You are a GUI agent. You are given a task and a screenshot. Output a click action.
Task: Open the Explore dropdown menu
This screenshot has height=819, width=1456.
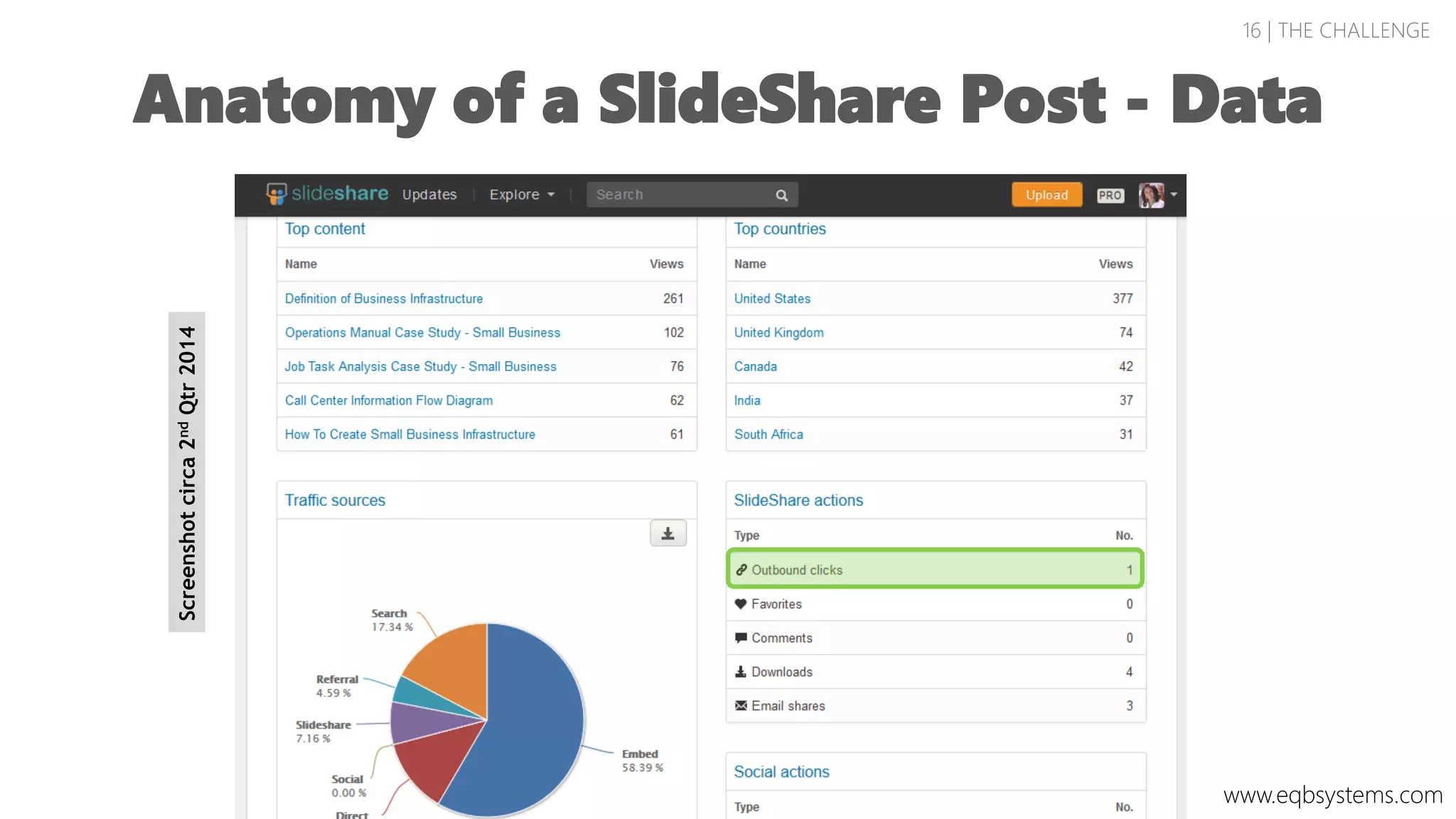point(521,195)
